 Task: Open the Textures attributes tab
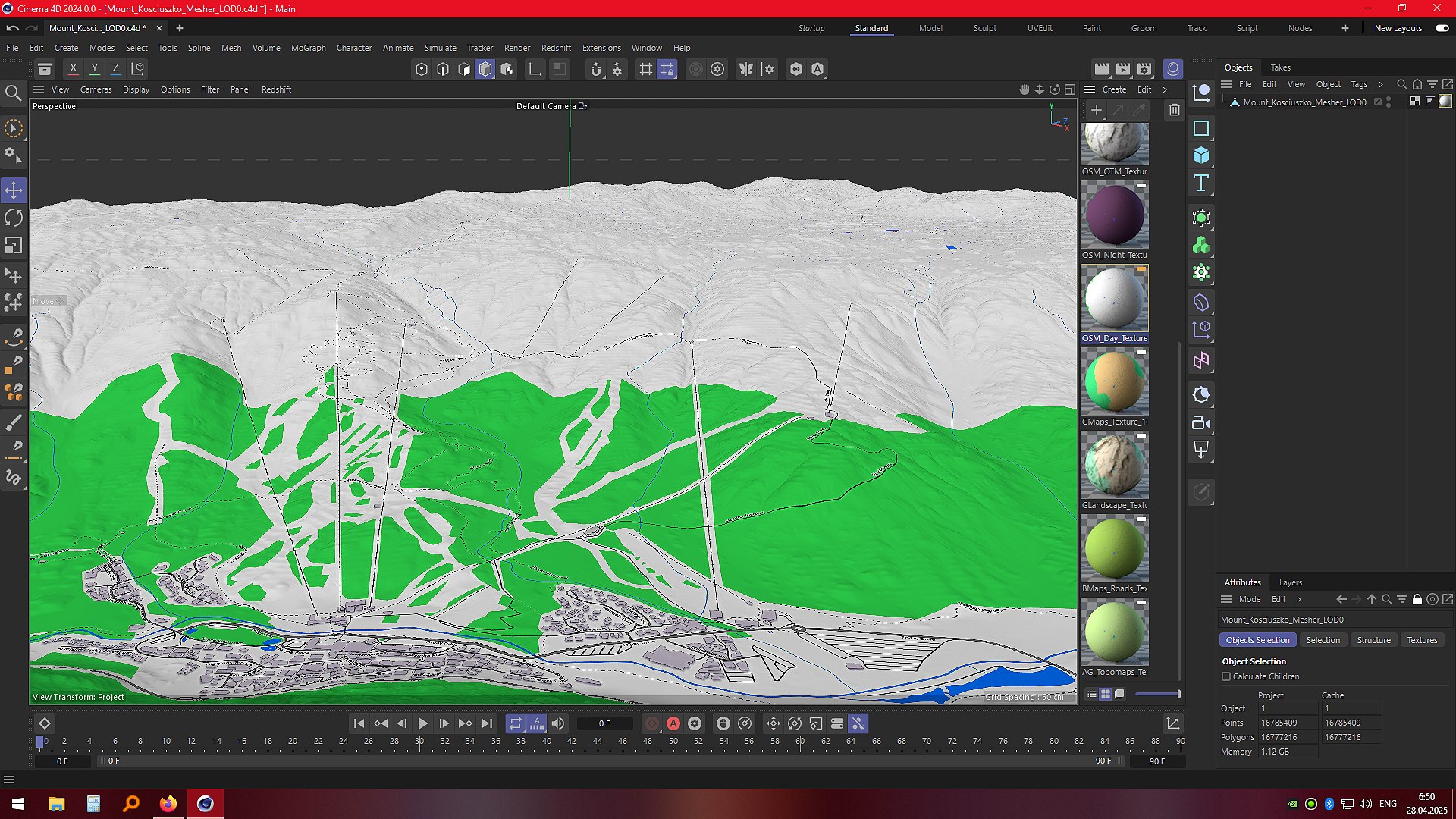(1422, 640)
